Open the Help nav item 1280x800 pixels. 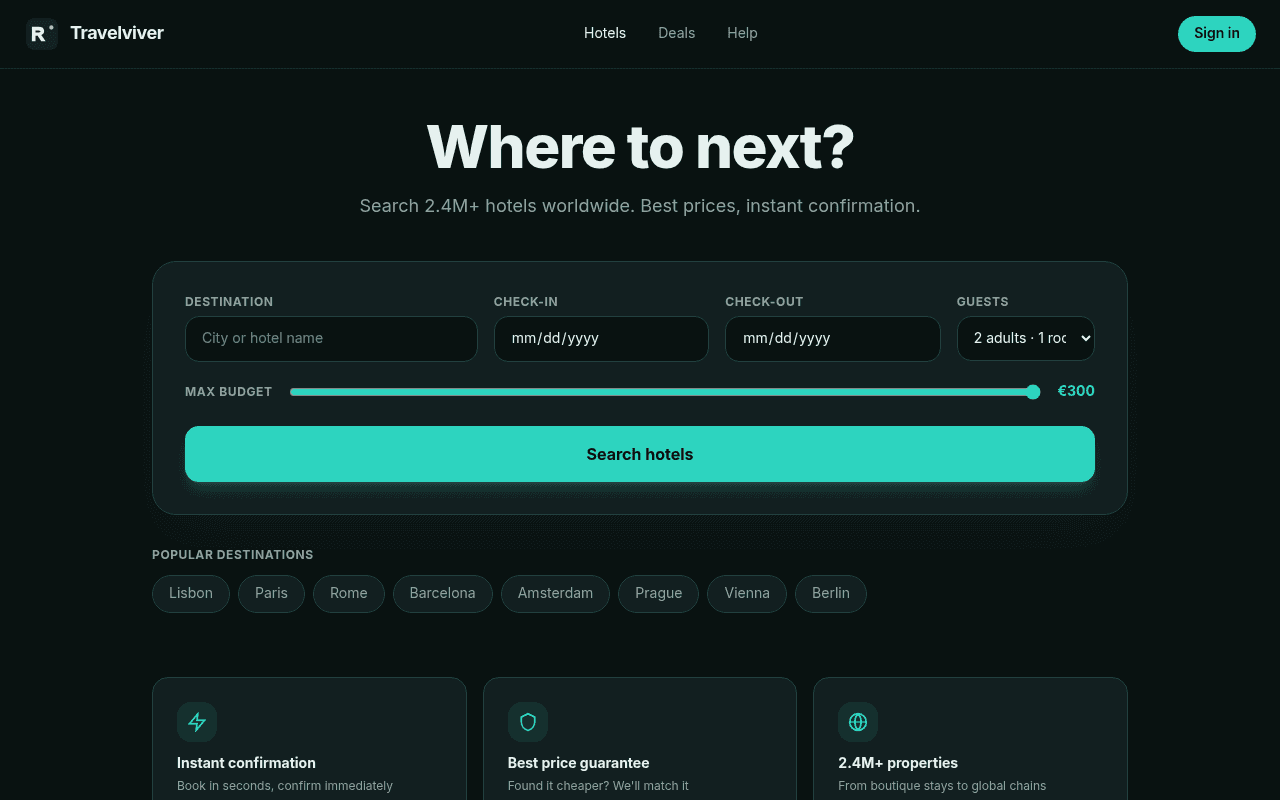[742, 33]
